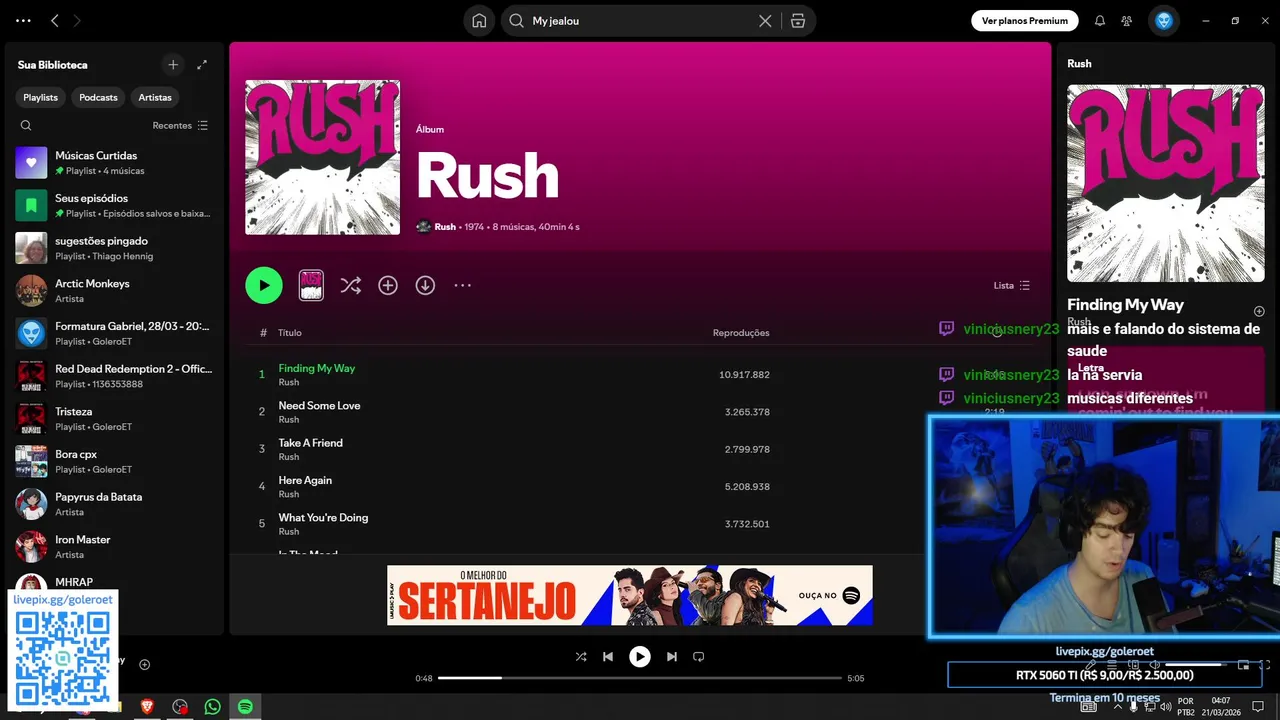Click Ver planos Premium button
The width and height of the screenshot is (1280, 720).
coord(1025,21)
